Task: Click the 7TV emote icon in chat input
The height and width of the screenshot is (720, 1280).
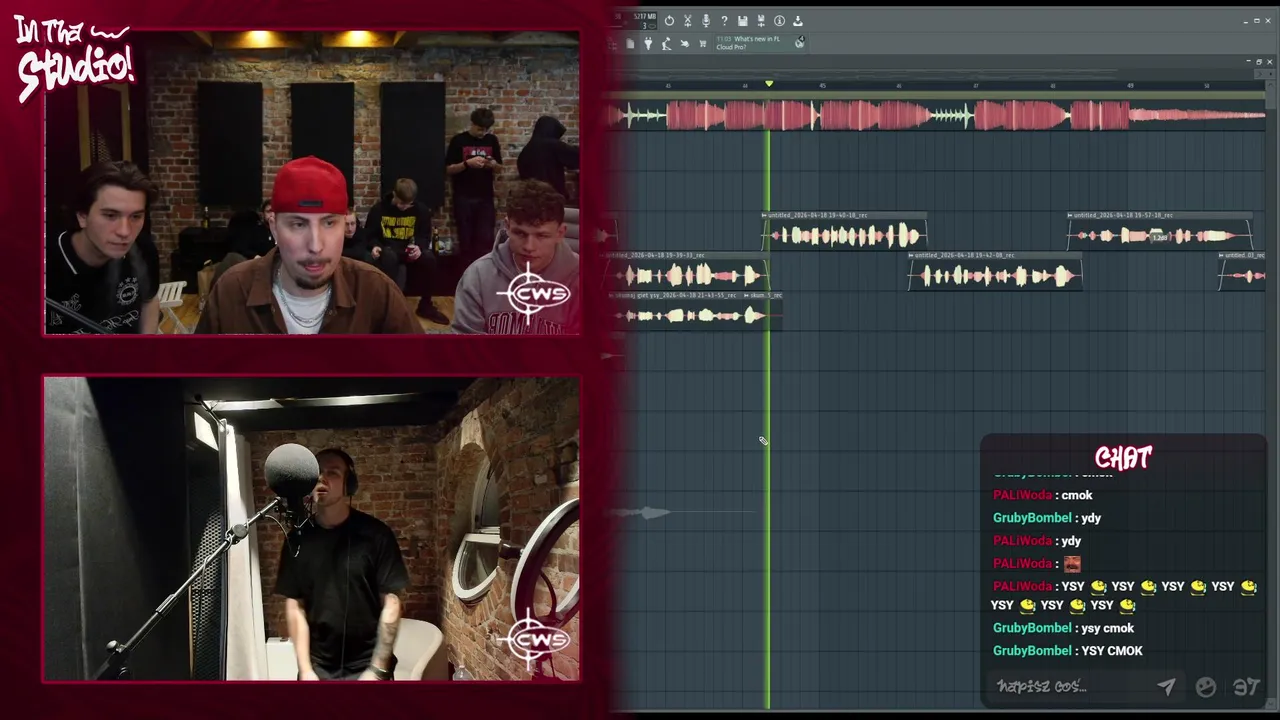Action: 1245,687
